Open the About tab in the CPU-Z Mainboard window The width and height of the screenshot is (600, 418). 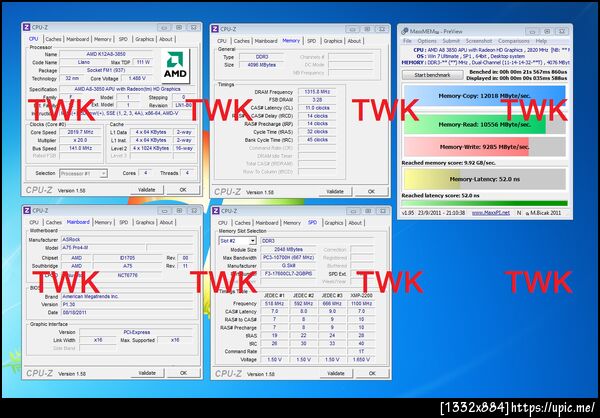click(x=166, y=222)
